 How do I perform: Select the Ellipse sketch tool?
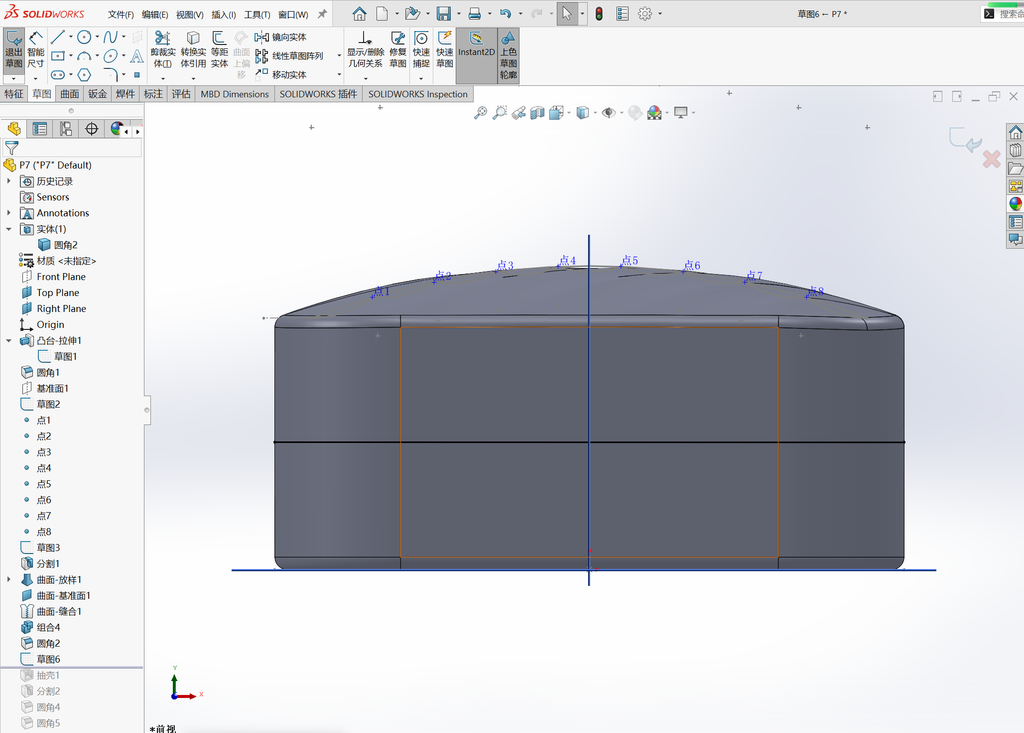[x=110, y=56]
